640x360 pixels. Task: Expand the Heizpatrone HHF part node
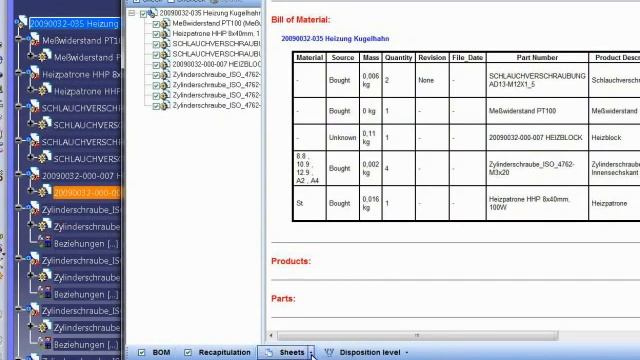31,89
